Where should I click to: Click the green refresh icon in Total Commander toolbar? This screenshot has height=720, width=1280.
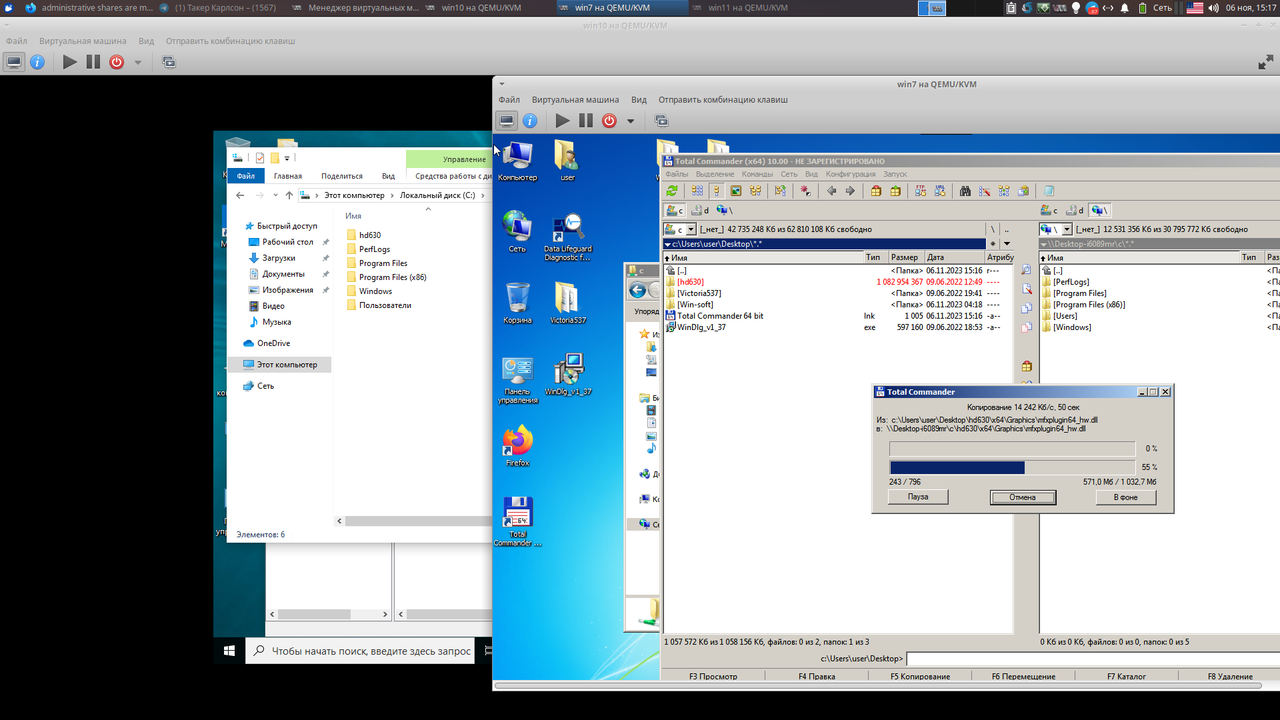tap(672, 191)
